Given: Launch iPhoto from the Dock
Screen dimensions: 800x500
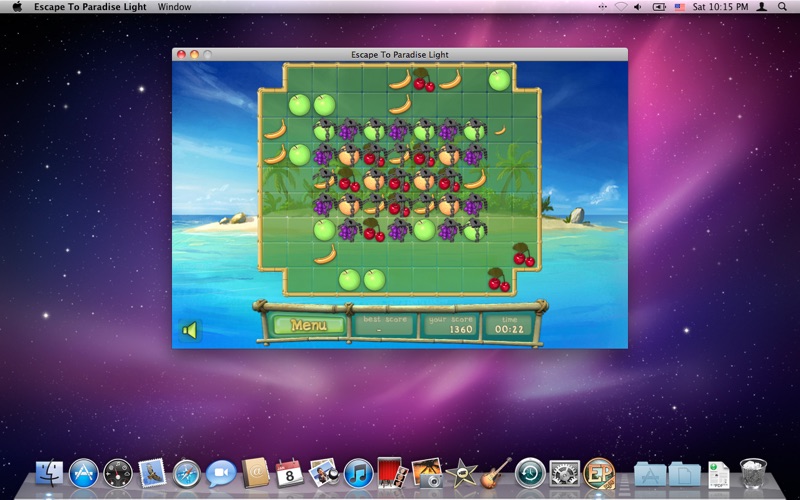Looking at the screenshot, I should (427, 472).
